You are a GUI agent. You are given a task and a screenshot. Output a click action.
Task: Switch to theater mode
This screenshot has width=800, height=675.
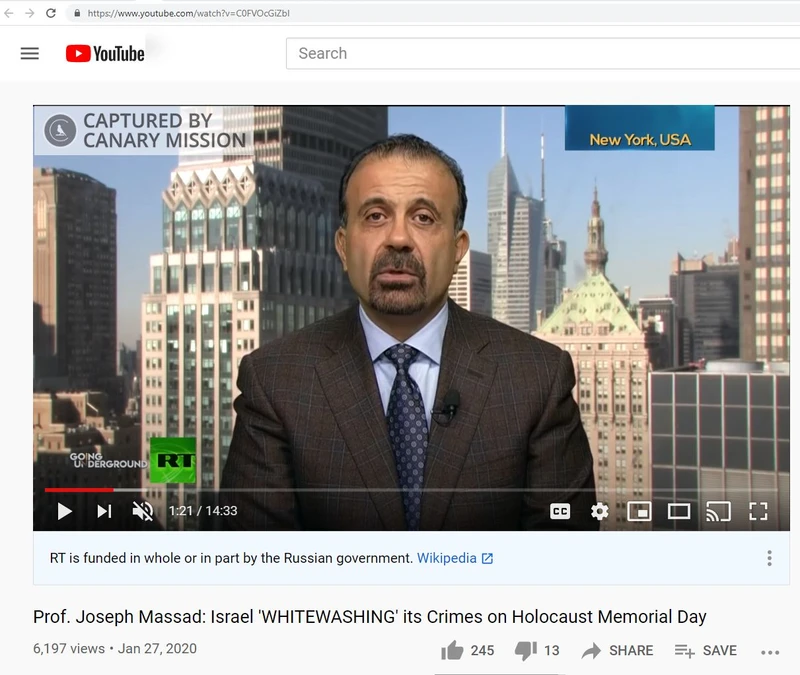coord(680,510)
